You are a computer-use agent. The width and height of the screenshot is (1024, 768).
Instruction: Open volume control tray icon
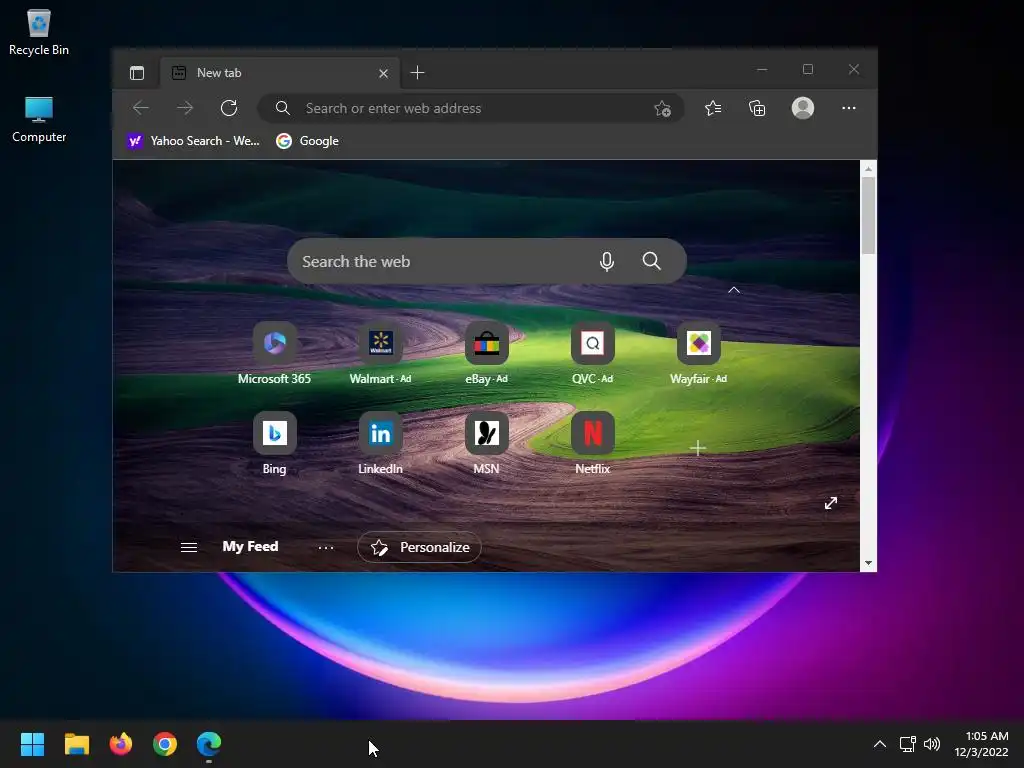click(x=933, y=744)
